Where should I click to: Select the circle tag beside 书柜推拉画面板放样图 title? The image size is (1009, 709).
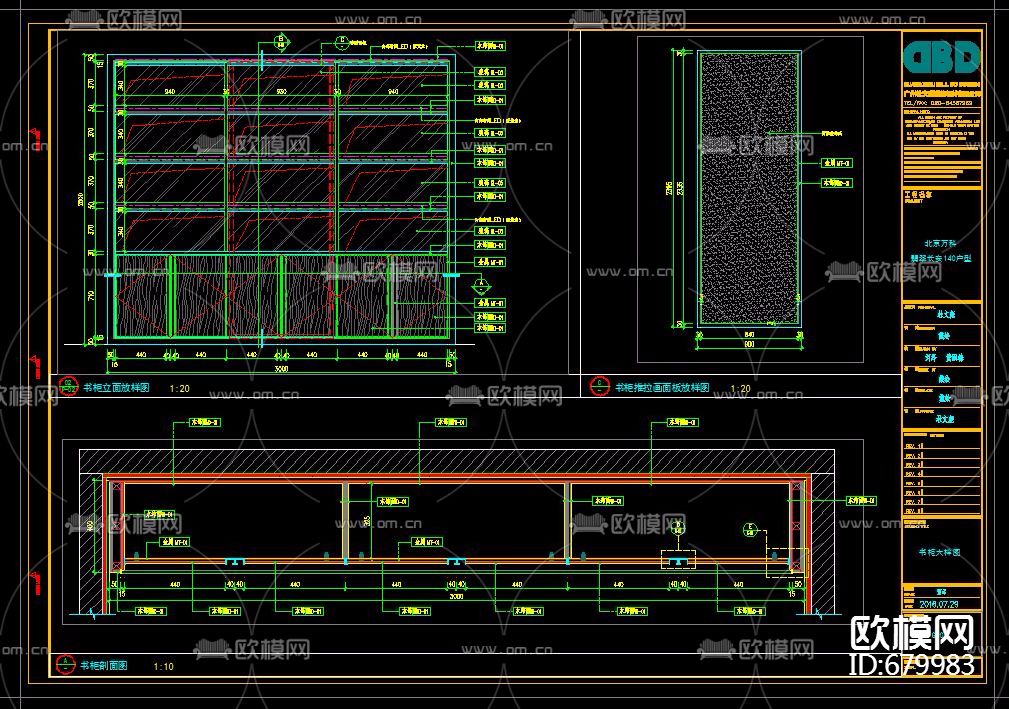point(599,386)
